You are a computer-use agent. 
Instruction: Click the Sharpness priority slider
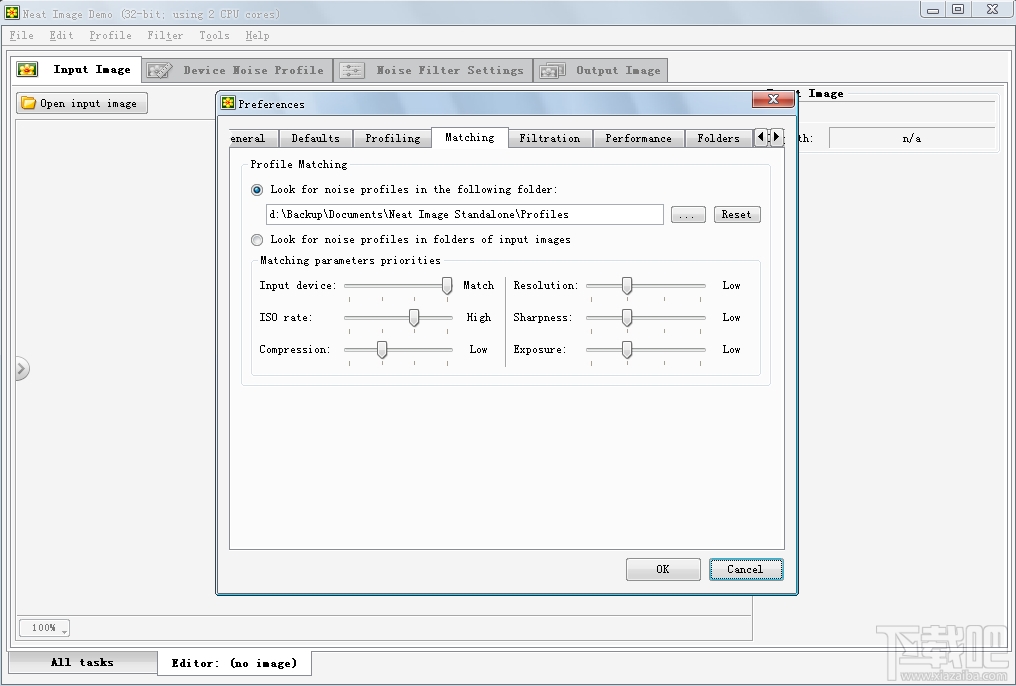coord(646,317)
